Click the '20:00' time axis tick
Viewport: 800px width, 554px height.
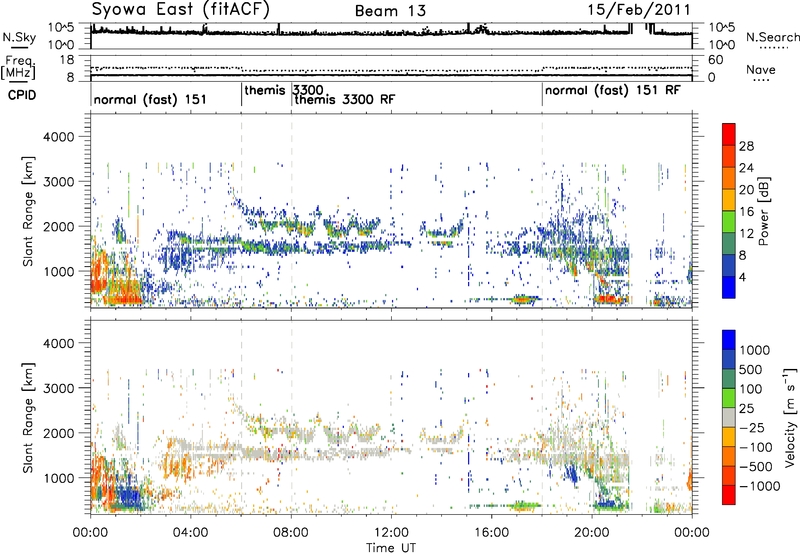tap(592, 533)
